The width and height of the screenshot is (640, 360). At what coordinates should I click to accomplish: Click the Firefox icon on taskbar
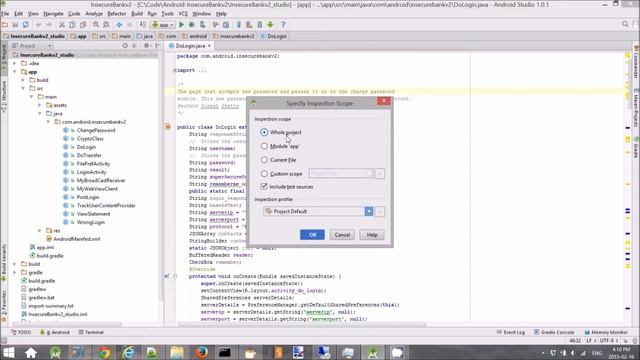pyautogui.click(x=201, y=352)
